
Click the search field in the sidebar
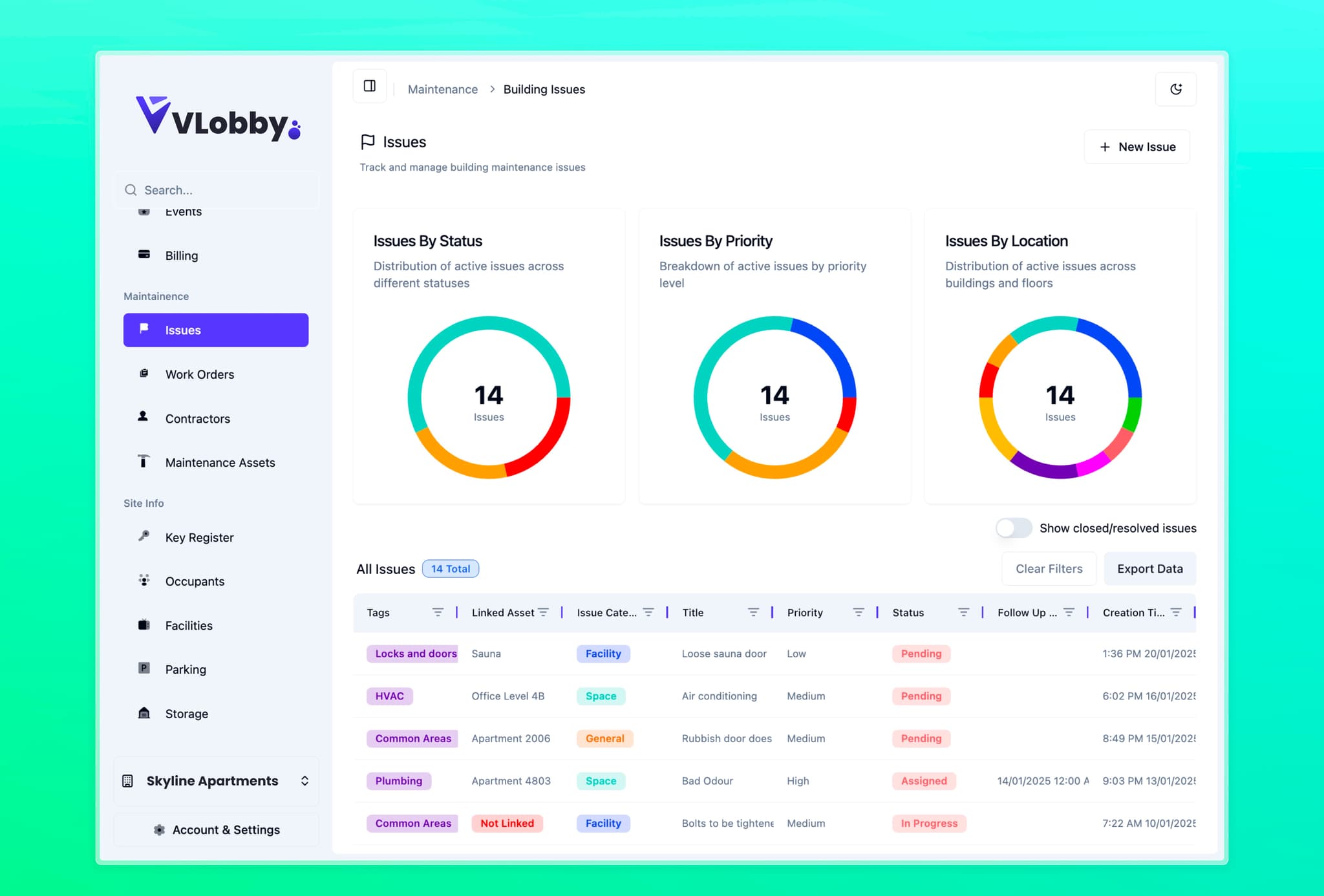click(216, 189)
